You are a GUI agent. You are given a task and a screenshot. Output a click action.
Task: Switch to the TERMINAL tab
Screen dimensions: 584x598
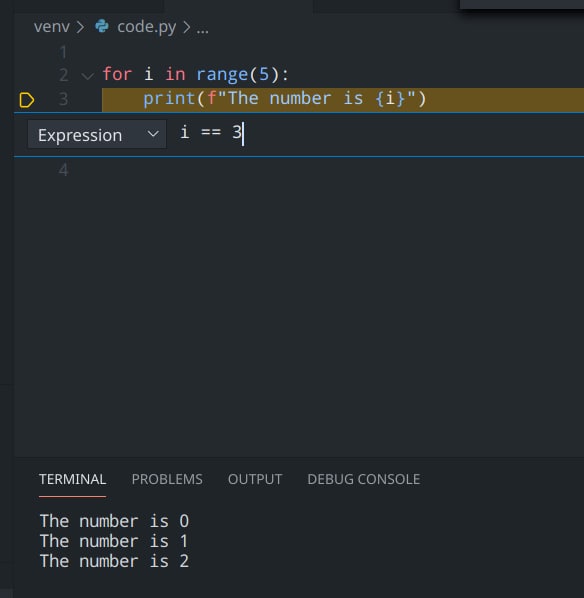(x=72, y=479)
